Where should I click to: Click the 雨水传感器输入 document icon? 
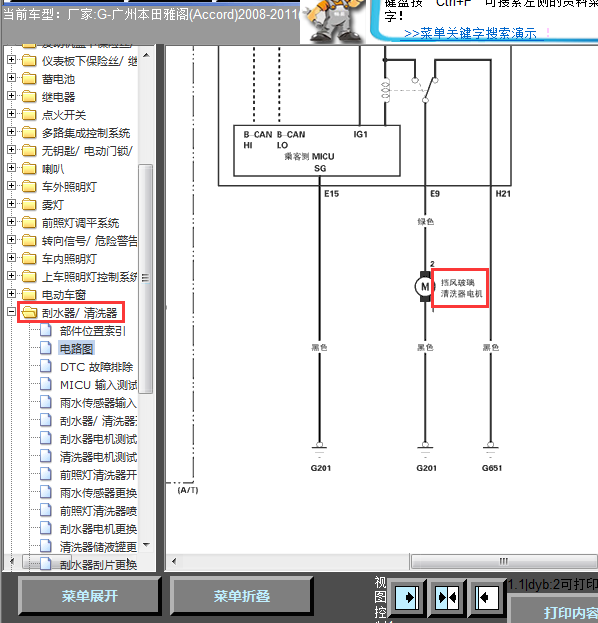pos(46,402)
